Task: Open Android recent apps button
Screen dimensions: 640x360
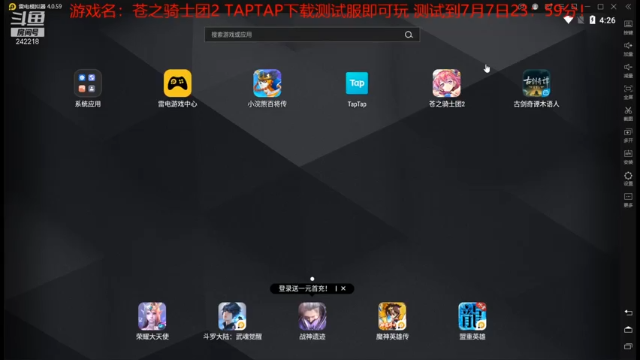Action: 628,346
